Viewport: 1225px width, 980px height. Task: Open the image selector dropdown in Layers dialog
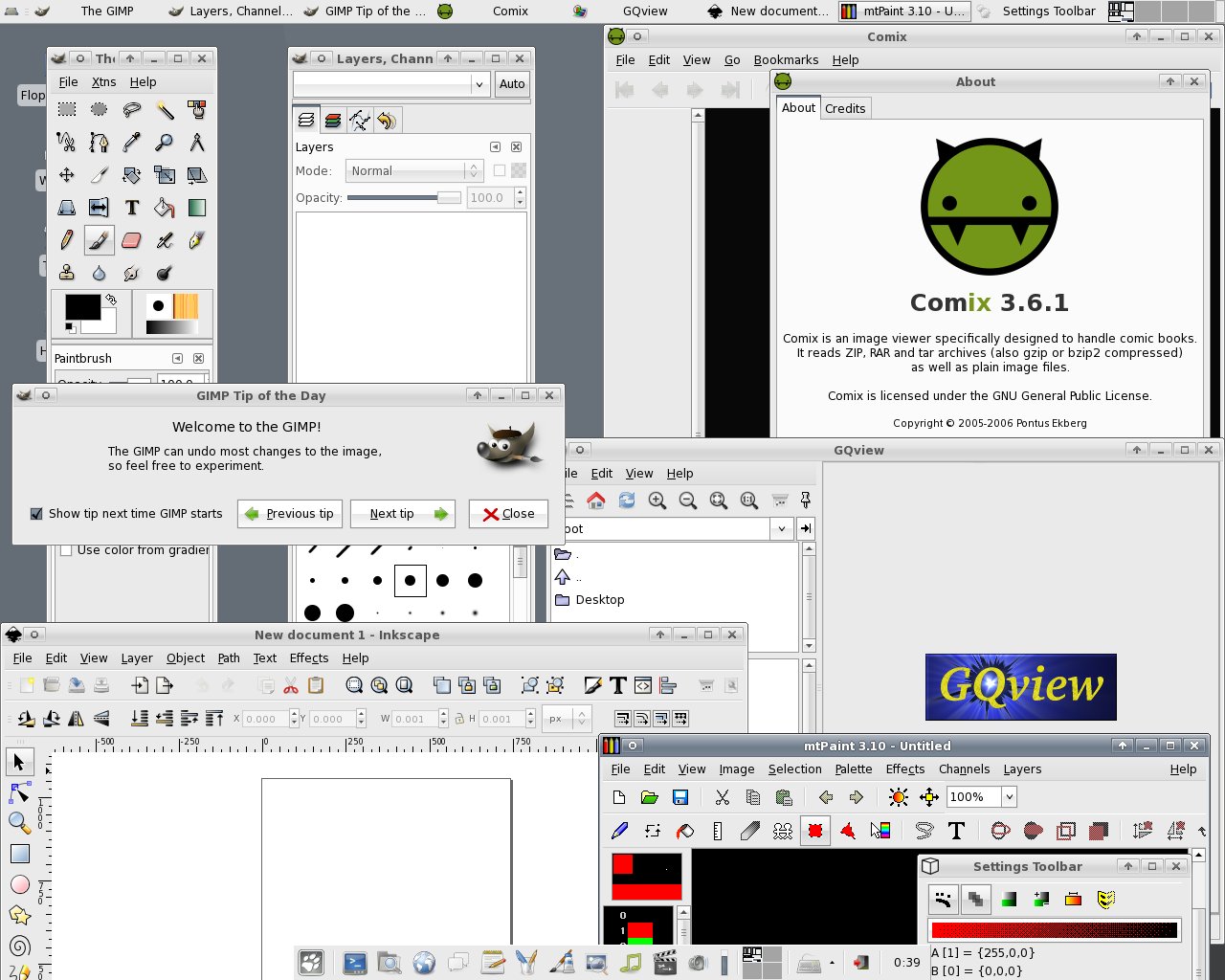tap(391, 84)
